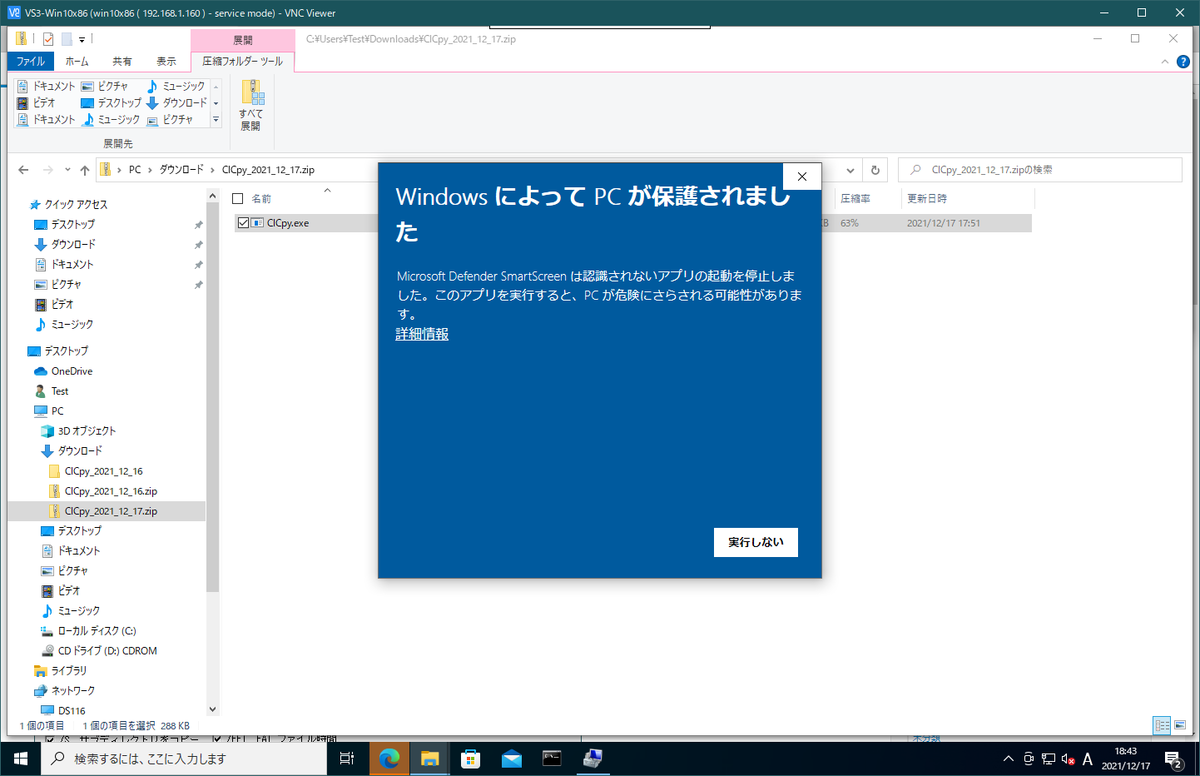Viewport: 1200px width, 776px height.
Task: Expand the extract-to gallery More button
Action: [x=216, y=119]
